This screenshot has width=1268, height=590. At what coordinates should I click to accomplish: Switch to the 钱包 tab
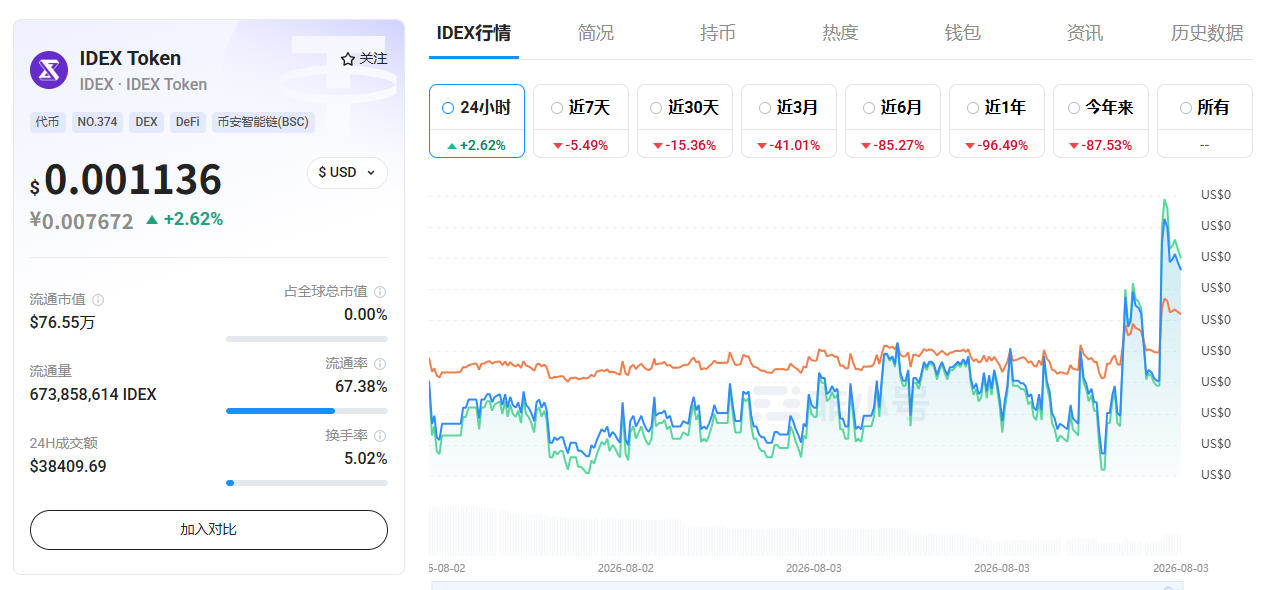(x=962, y=33)
